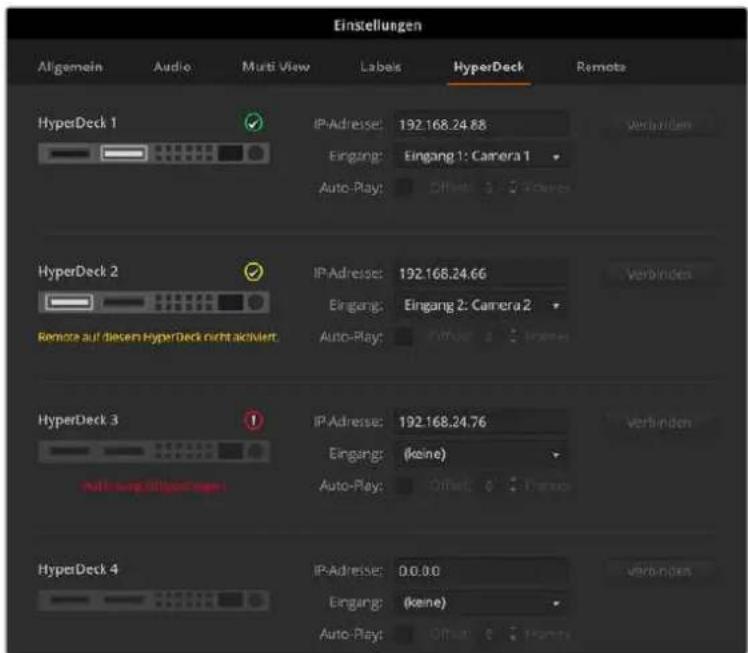Open the Labels tab
The width and height of the screenshot is (748, 653).
point(380,67)
